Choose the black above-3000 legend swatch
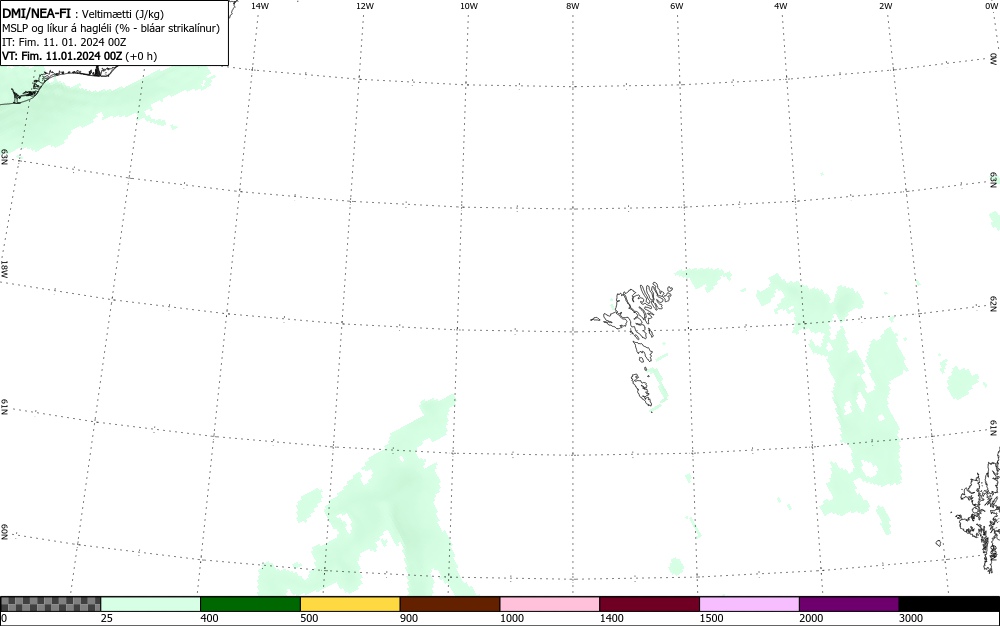This screenshot has width=1000, height=626. (949, 604)
